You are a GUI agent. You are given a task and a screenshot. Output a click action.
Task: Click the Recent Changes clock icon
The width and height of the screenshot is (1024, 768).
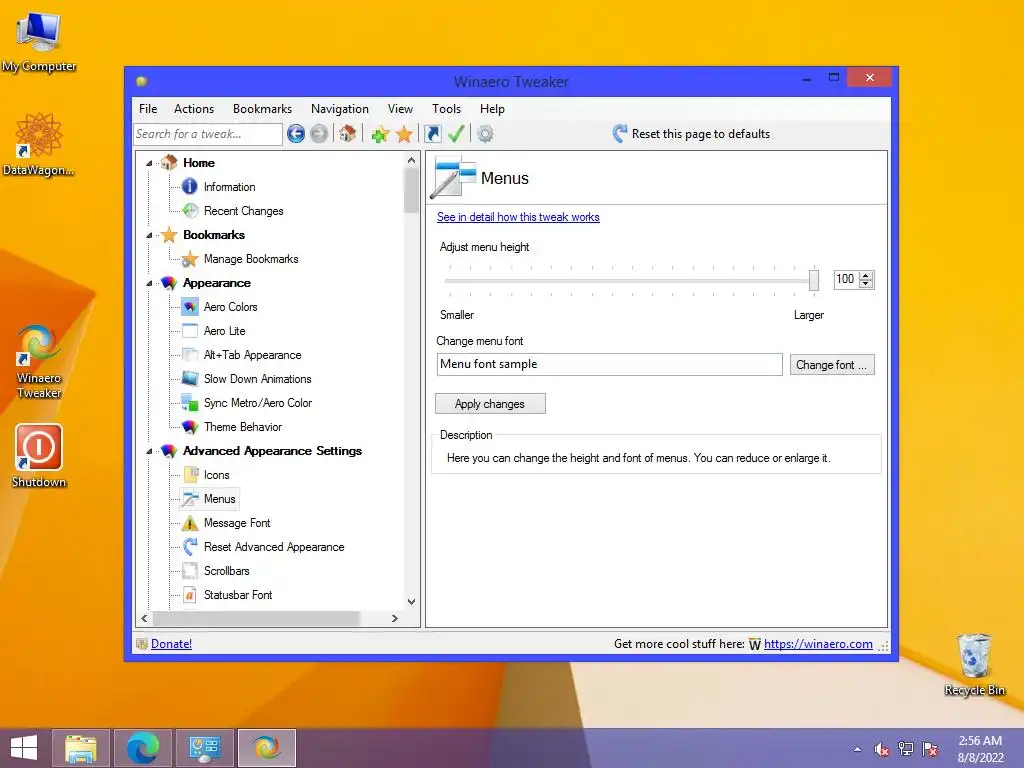190,211
